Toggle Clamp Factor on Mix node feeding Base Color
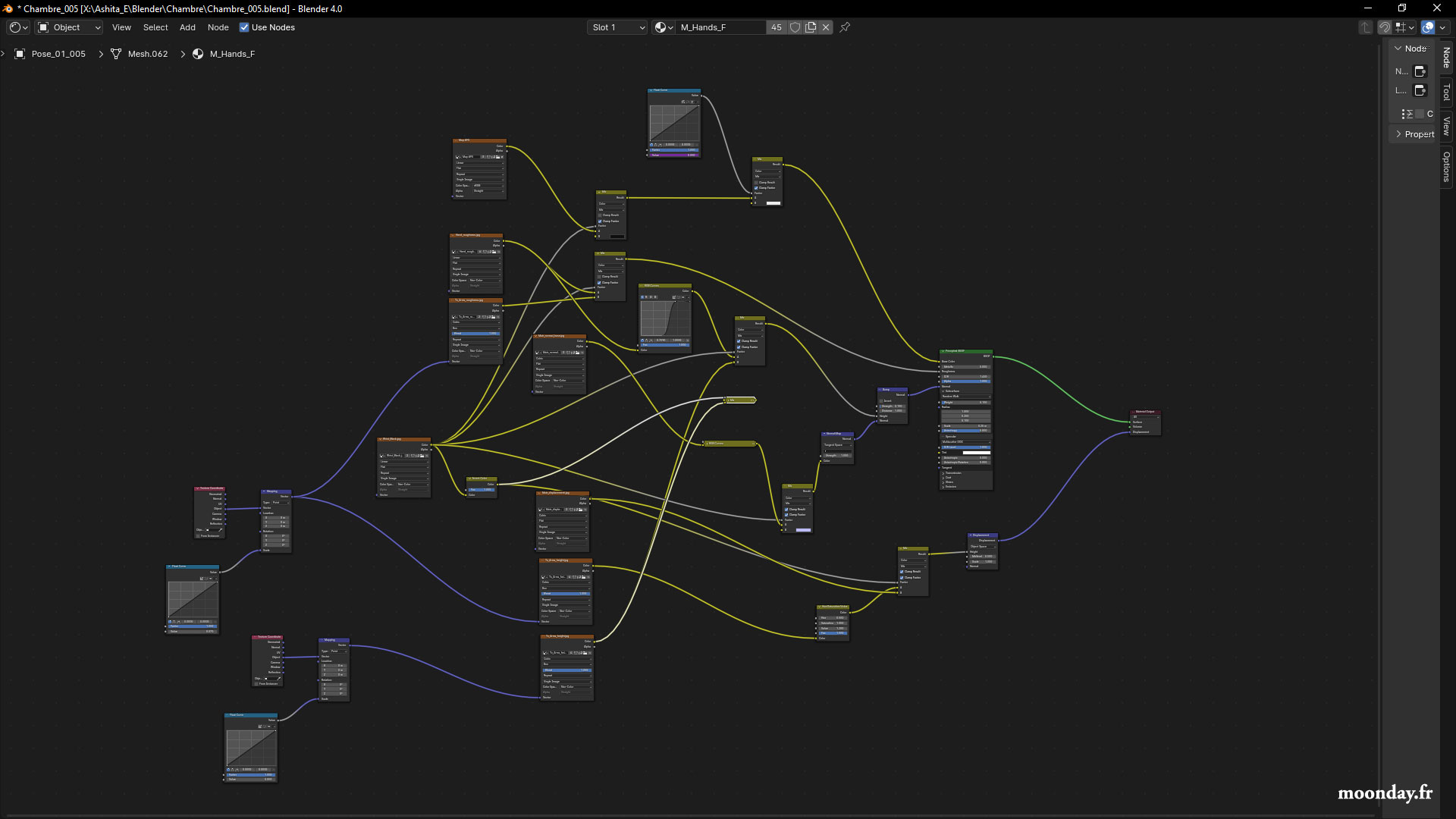 pos(756,187)
